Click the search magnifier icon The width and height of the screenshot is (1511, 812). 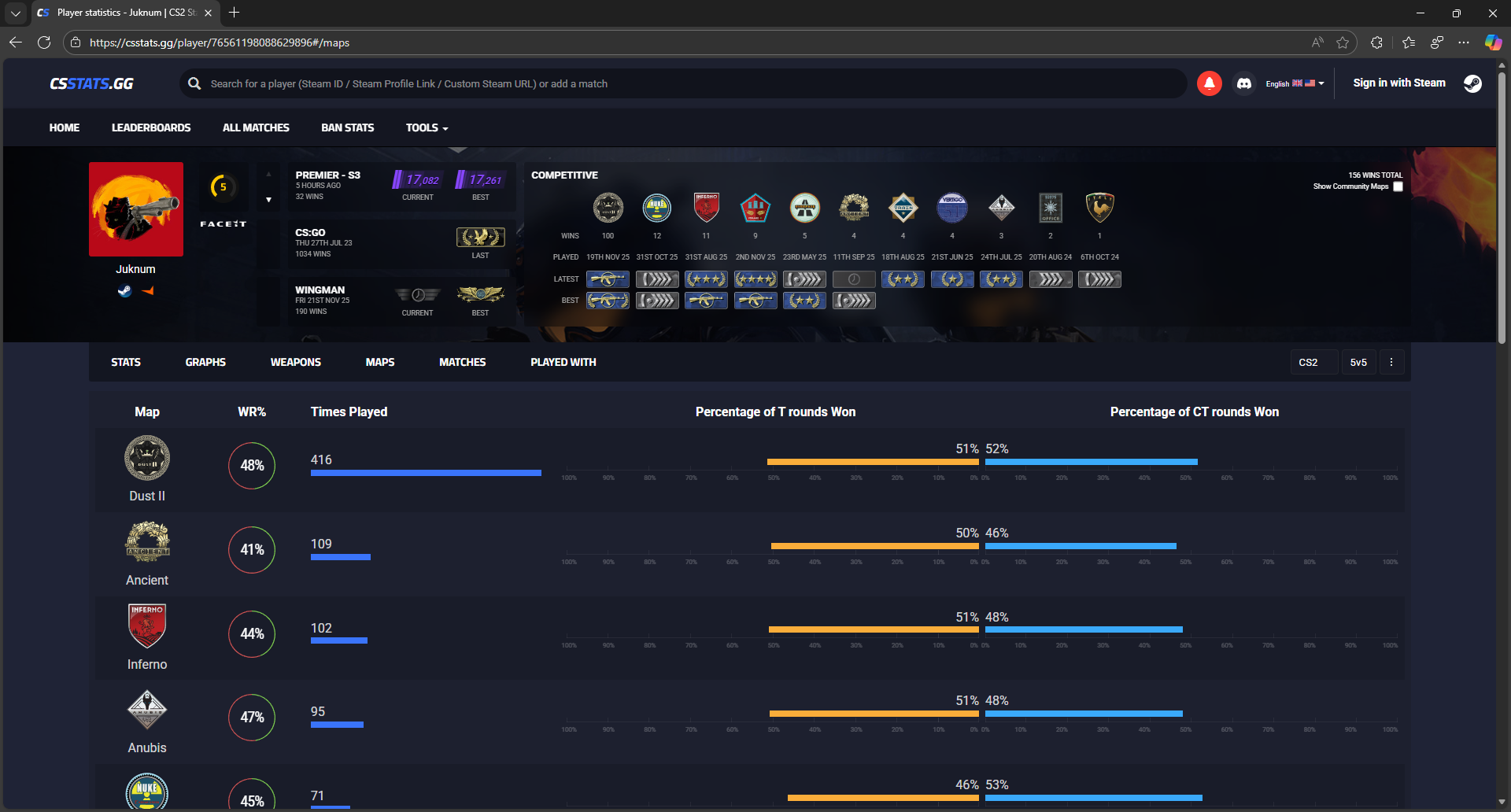coord(194,83)
